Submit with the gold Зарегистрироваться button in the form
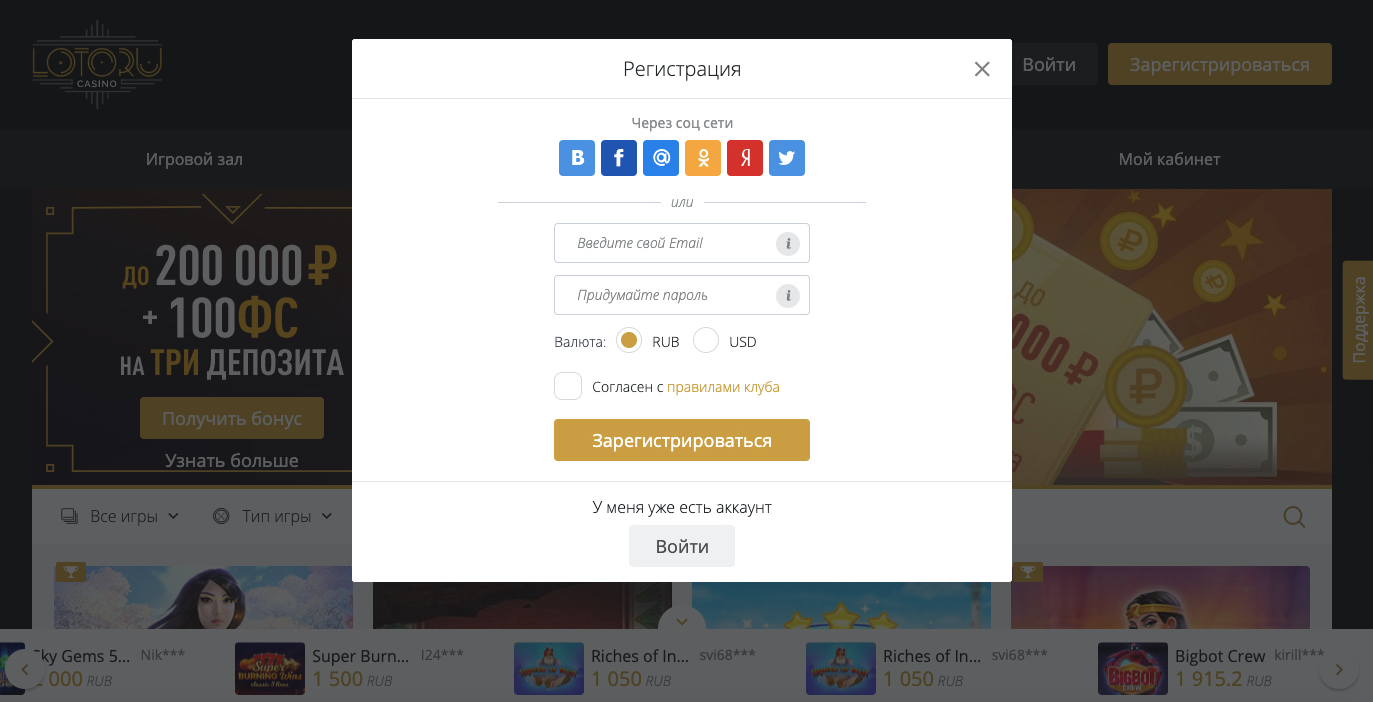1373x702 pixels. (682, 440)
